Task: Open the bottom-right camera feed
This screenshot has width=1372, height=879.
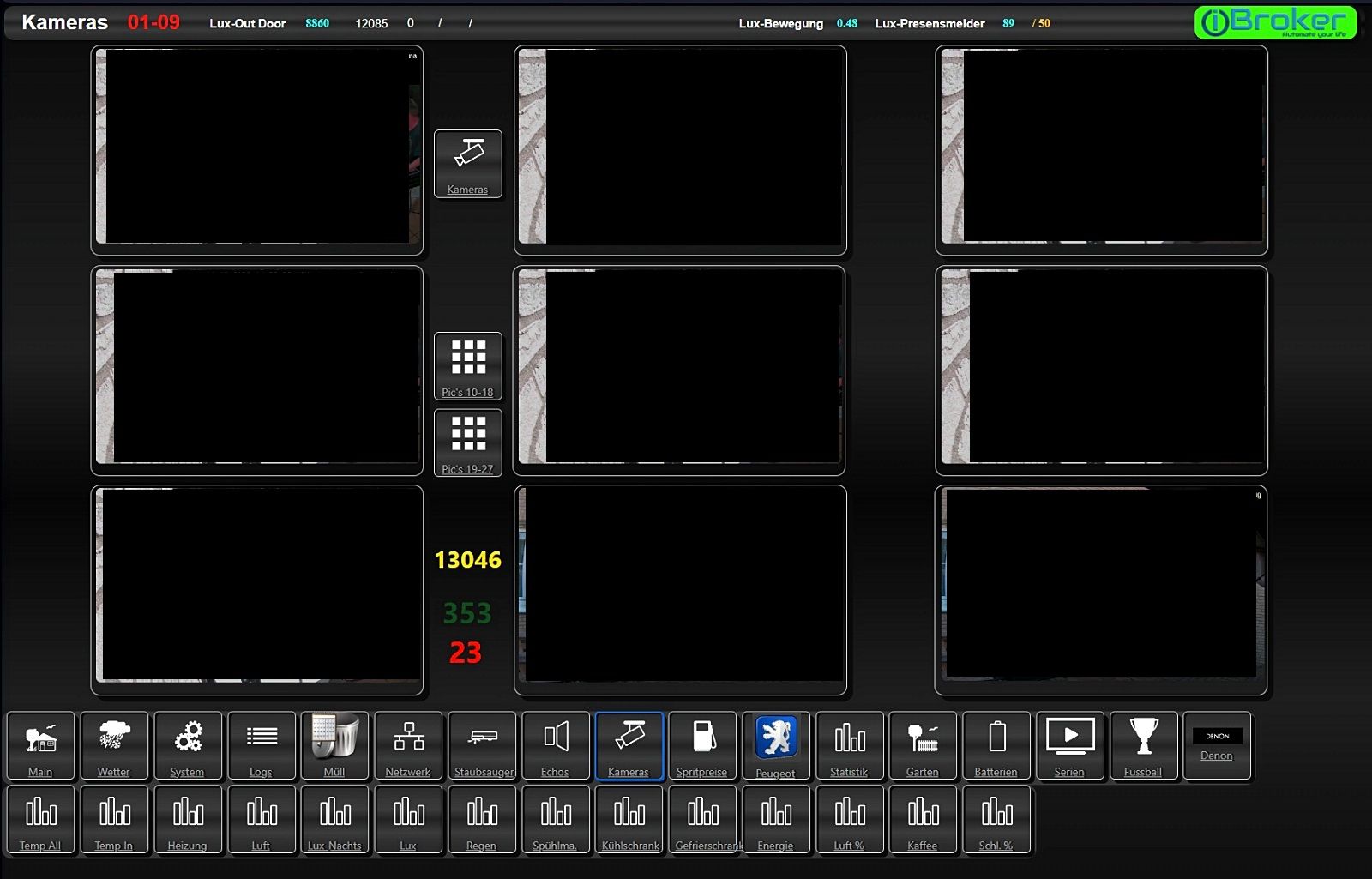Action: coord(1101,590)
